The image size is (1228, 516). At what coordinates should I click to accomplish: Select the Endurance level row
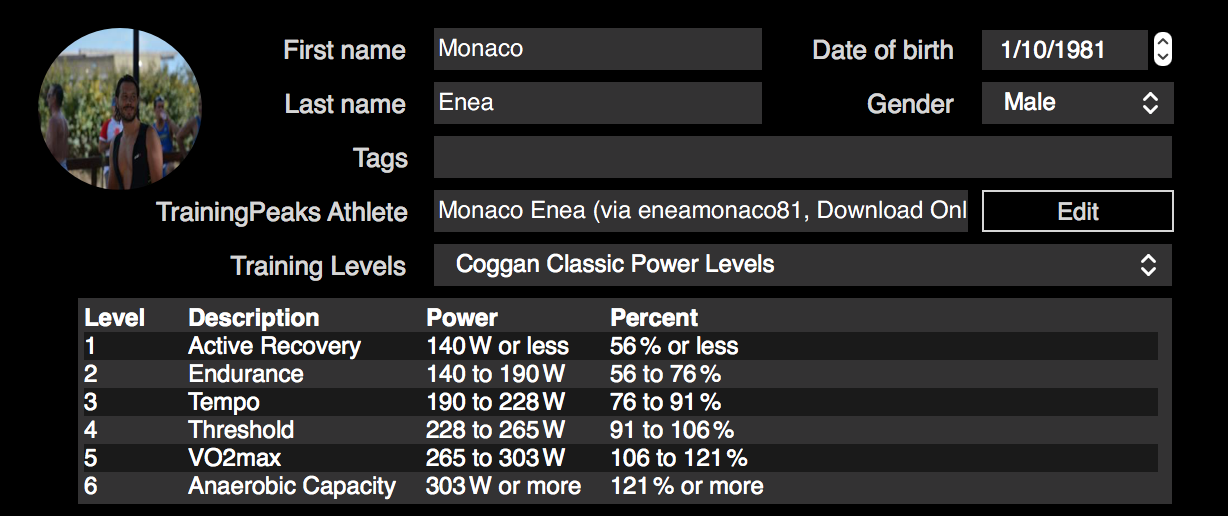point(617,374)
